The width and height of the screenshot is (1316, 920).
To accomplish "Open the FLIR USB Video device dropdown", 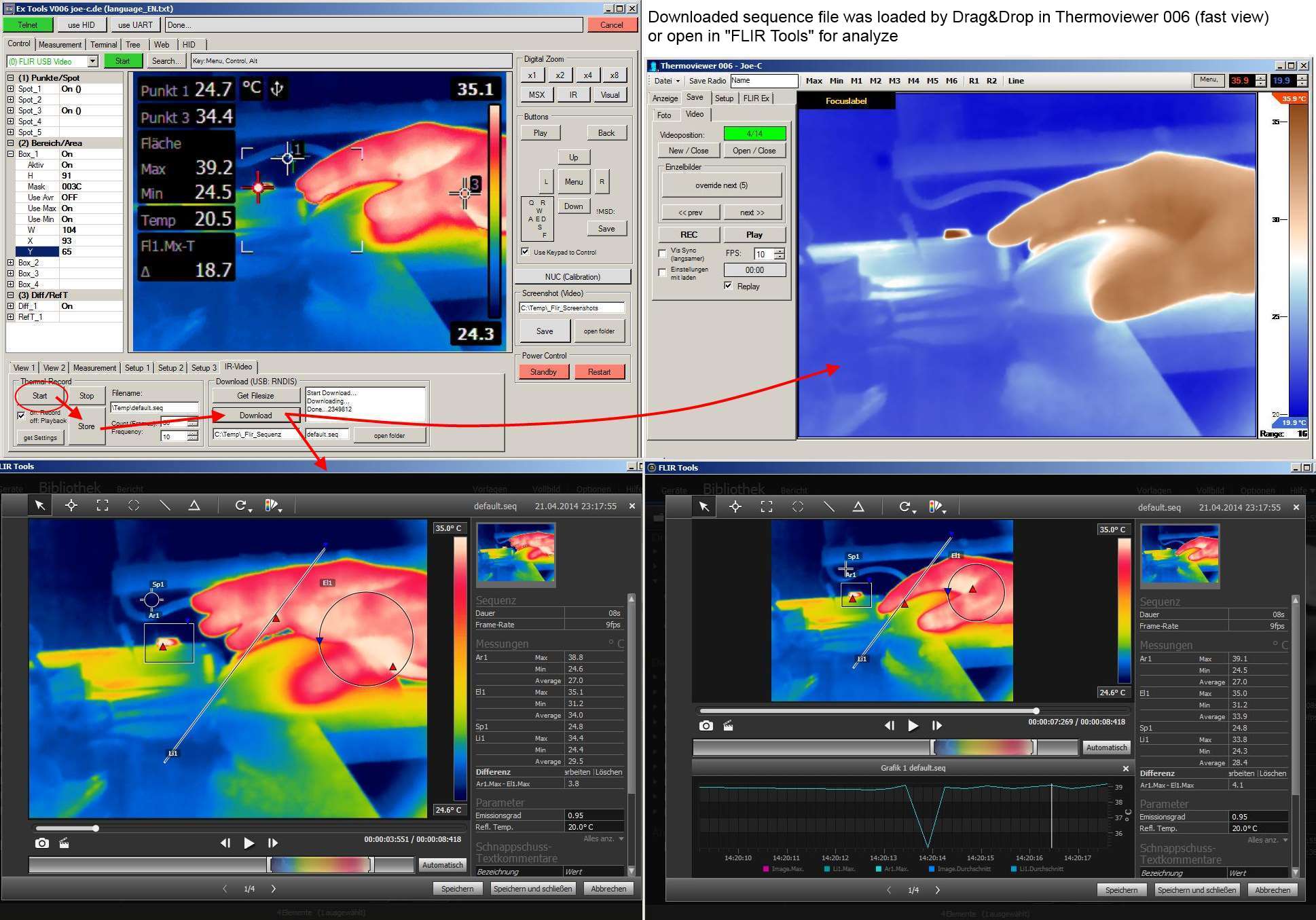I will point(93,61).
